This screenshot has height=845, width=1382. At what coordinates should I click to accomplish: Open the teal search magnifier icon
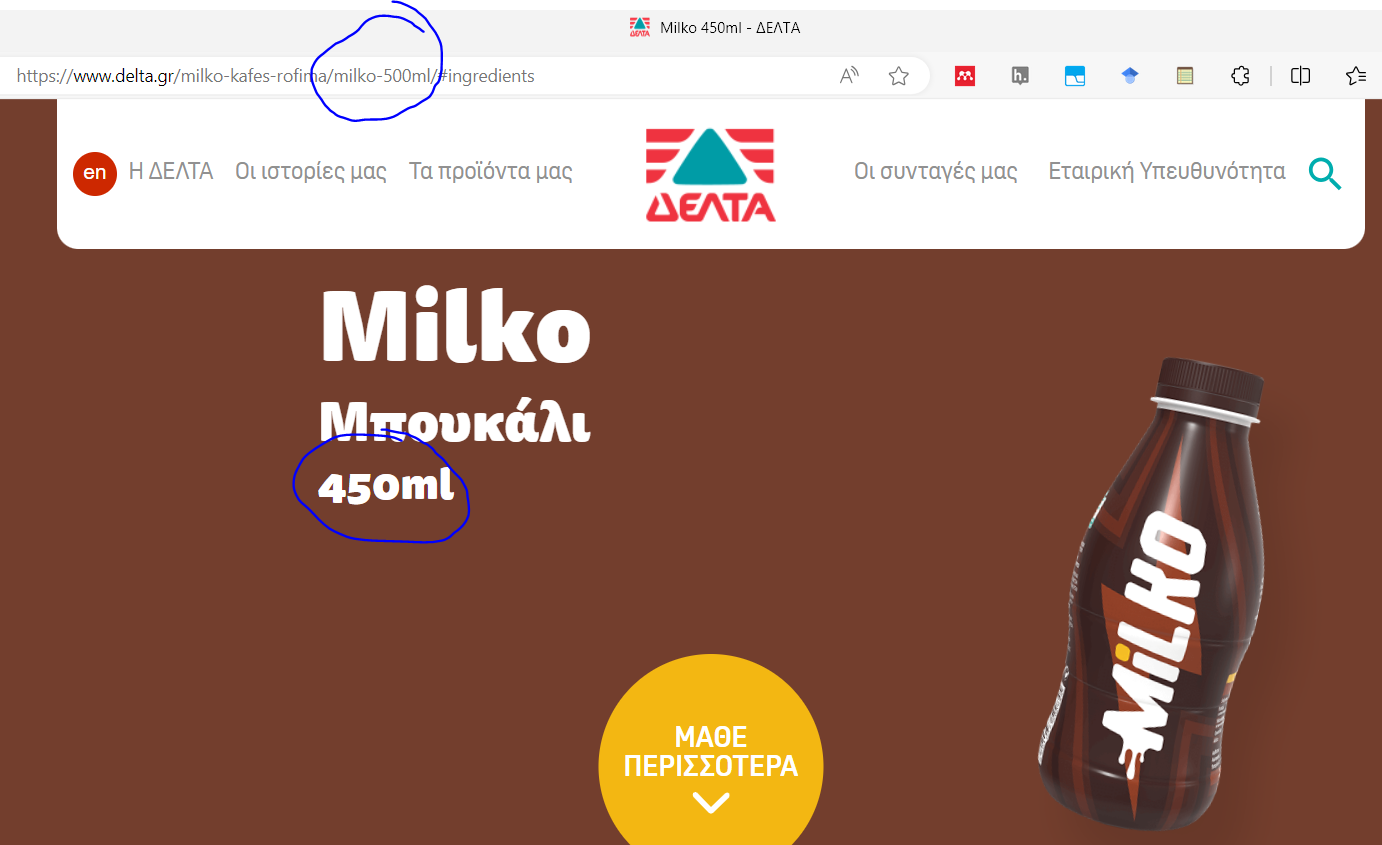tap(1325, 174)
